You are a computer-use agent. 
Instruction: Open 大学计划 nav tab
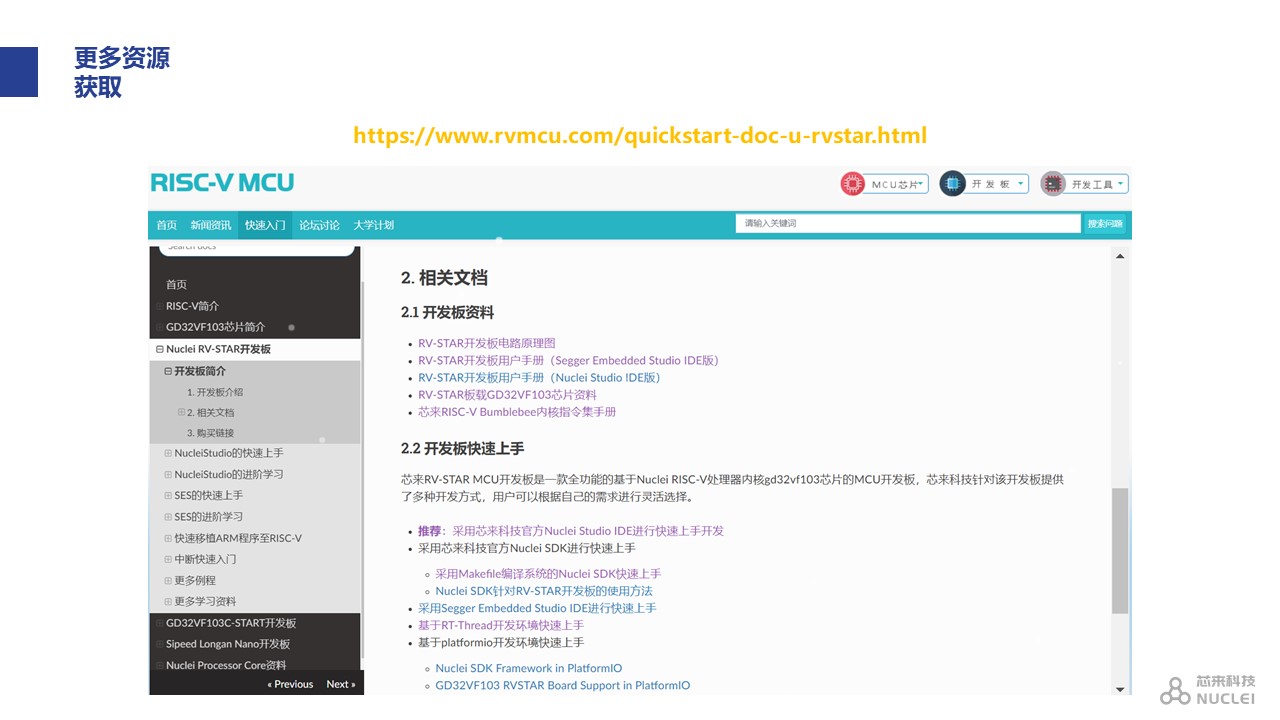click(373, 225)
